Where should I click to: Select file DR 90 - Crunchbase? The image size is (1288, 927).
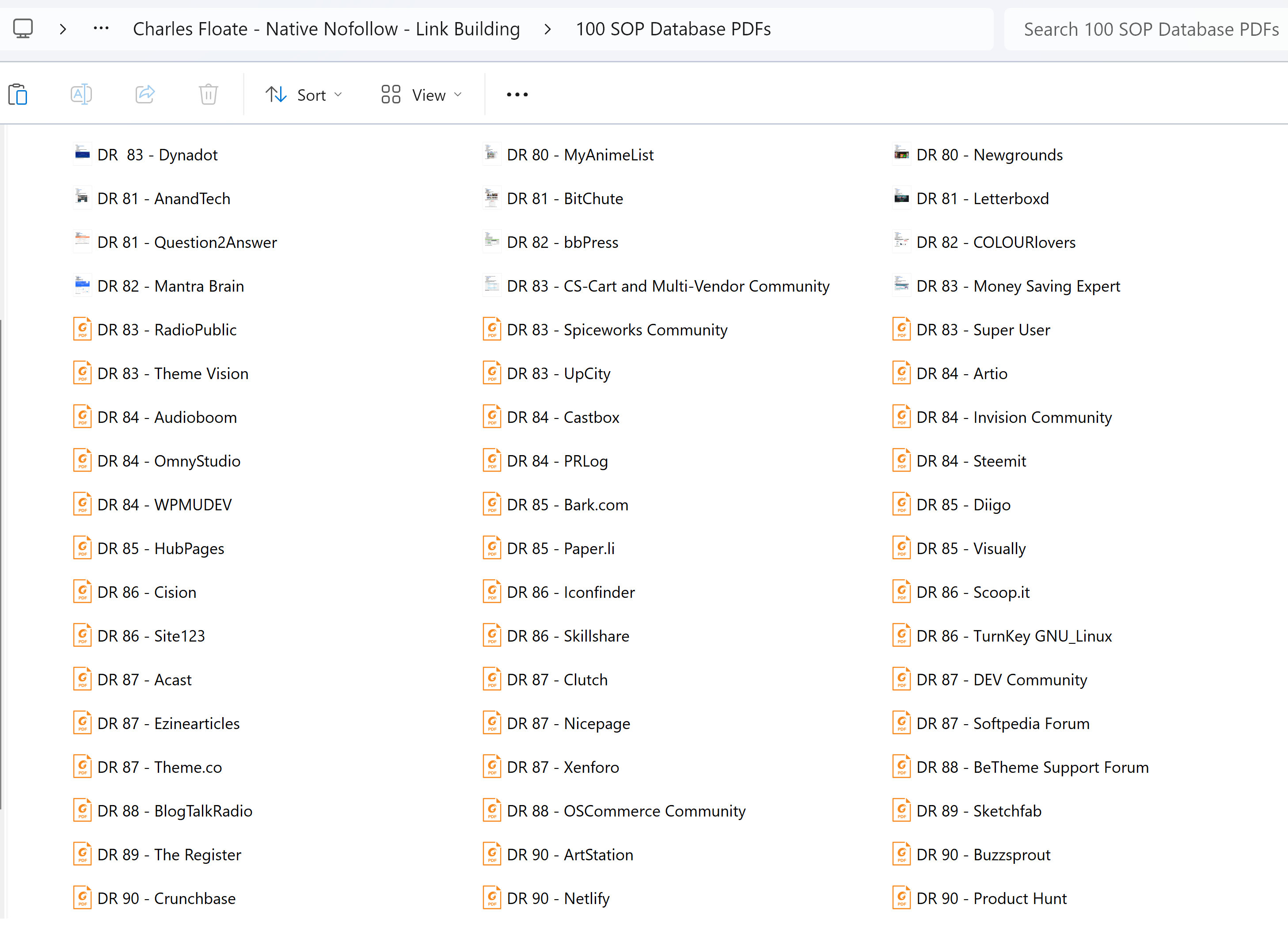(x=155, y=898)
